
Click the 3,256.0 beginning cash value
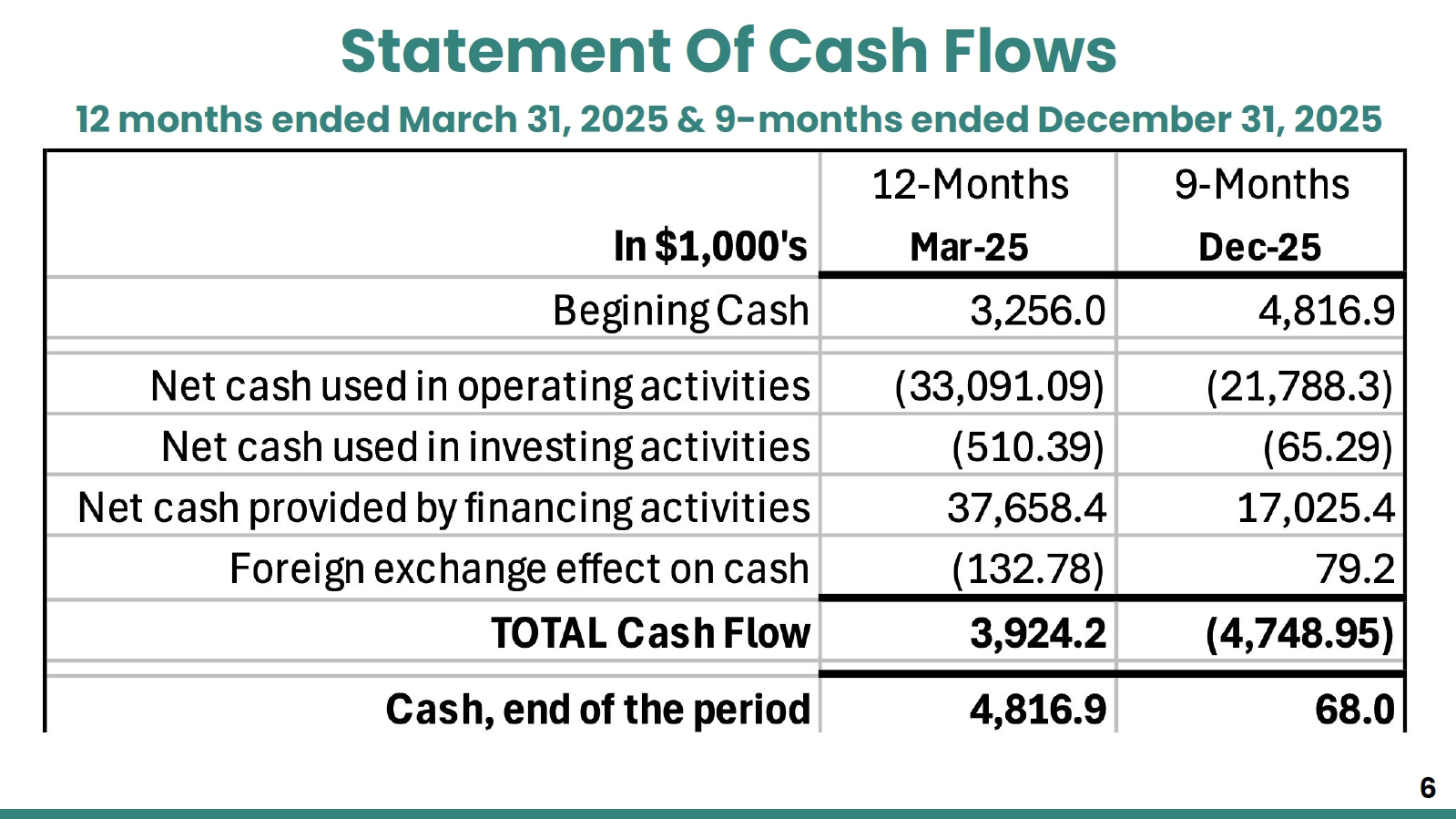click(1038, 311)
